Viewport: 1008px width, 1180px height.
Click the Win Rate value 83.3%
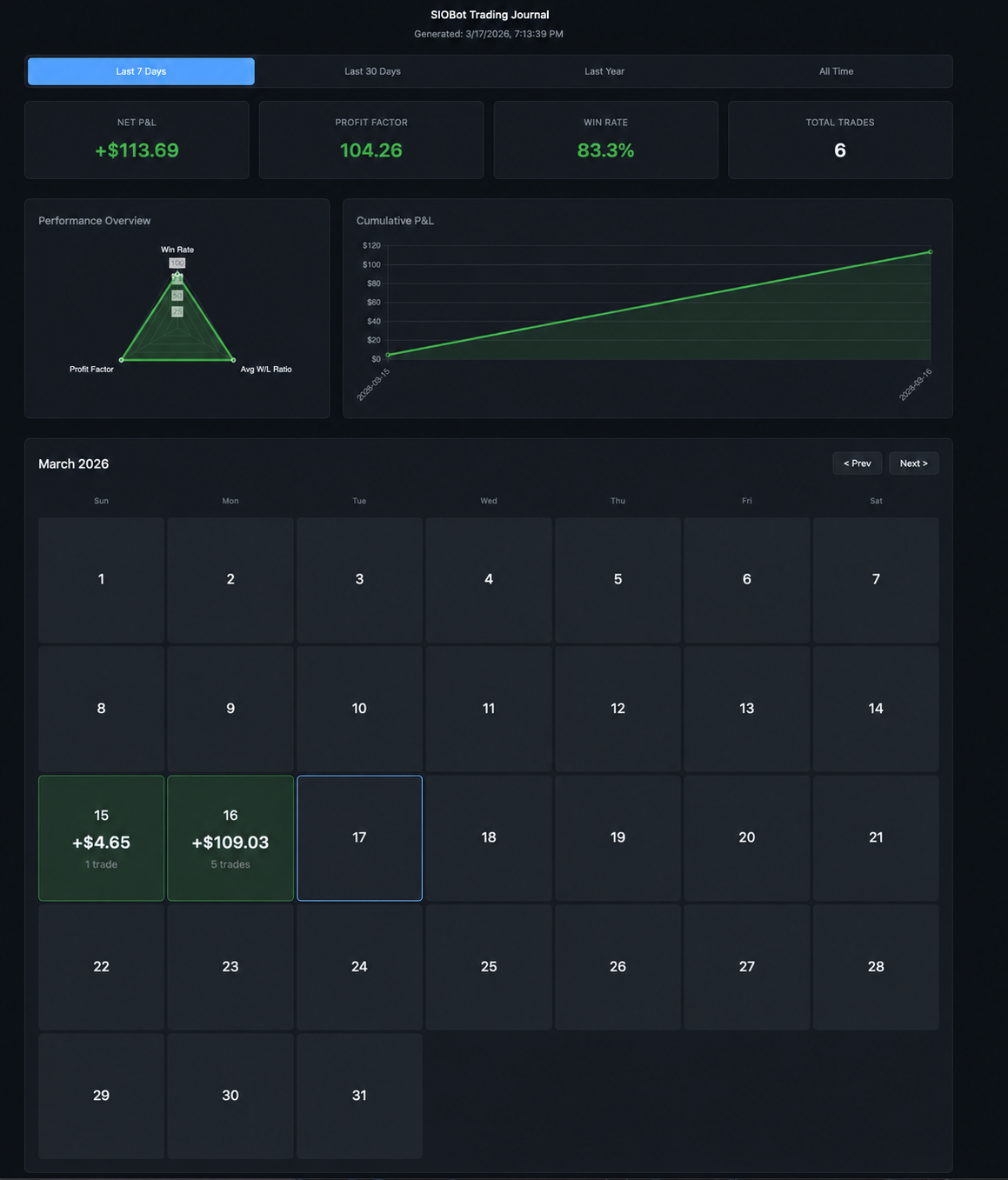(605, 150)
